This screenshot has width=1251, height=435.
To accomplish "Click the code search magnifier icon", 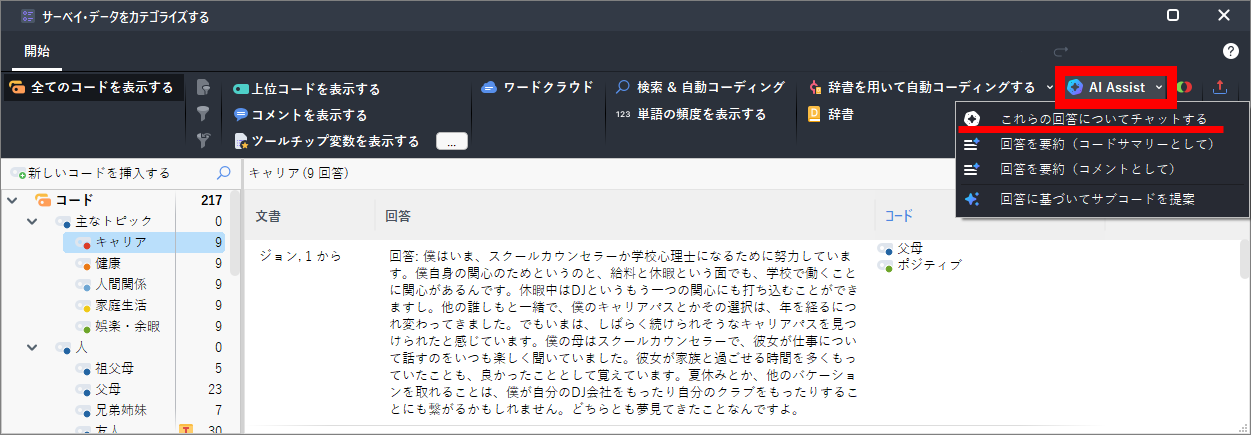I will click(x=224, y=173).
